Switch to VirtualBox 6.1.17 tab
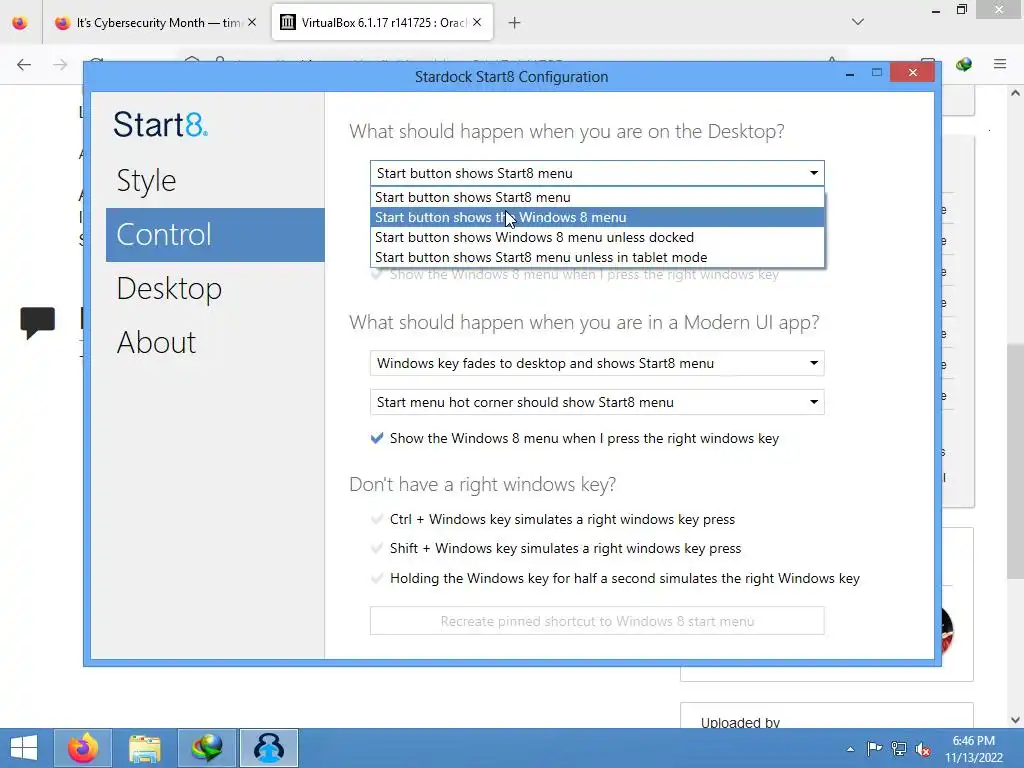 point(382,22)
